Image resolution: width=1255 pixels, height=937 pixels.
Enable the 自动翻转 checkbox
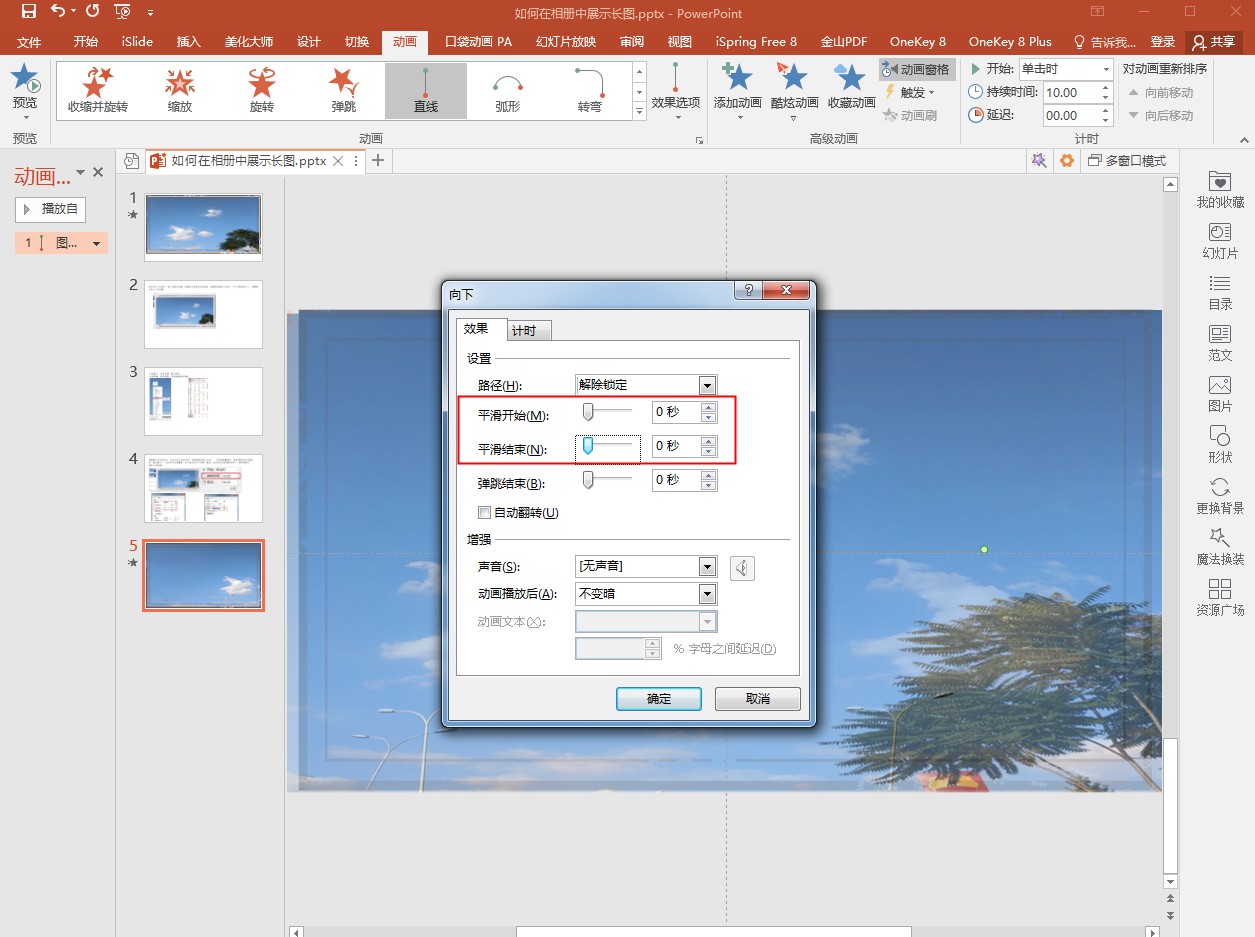coord(485,513)
